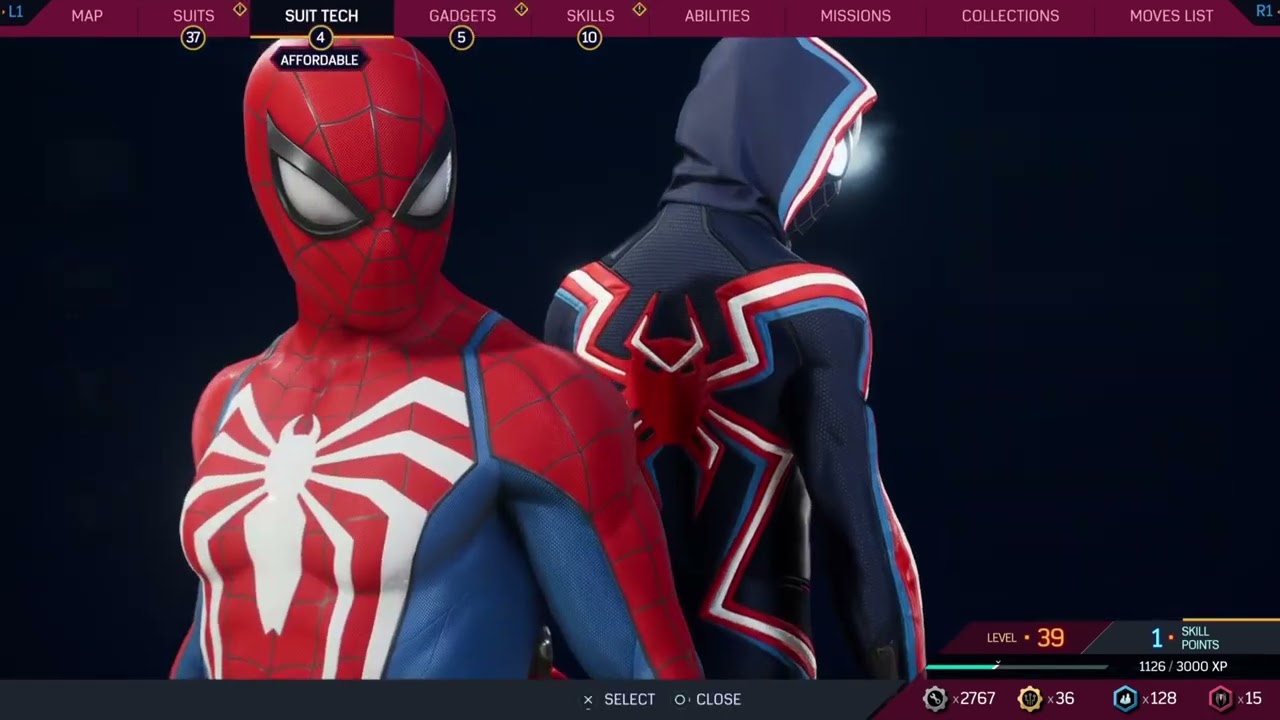Click the gold token icon by 36

point(1029,698)
